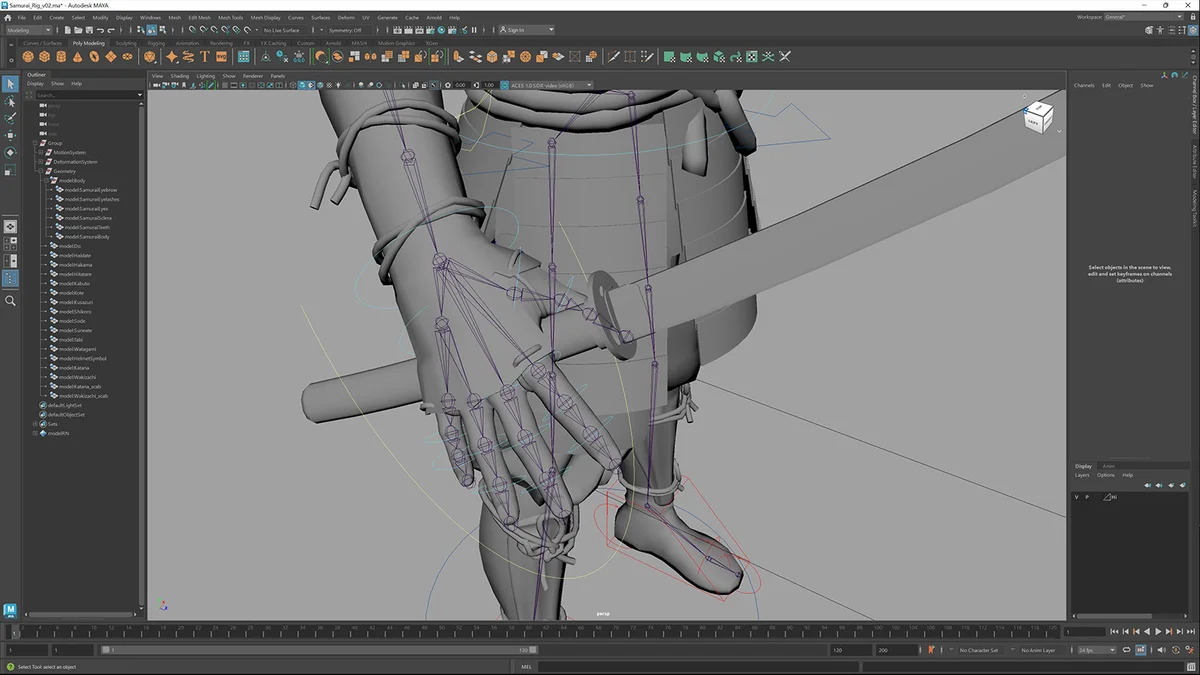
Task: Click the ViewCube in the viewport
Action: click(1037, 117)
